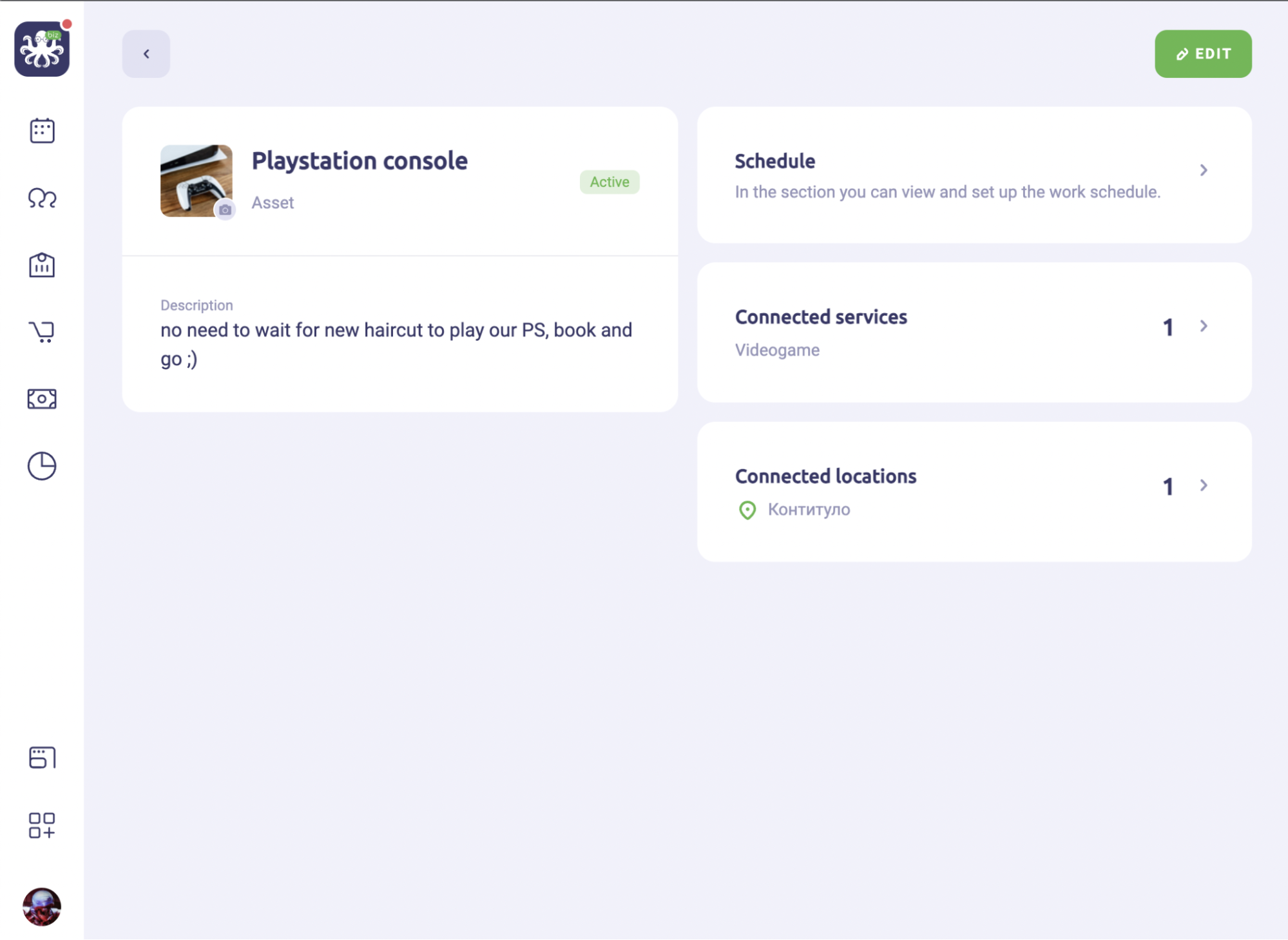This screenshot has width=1288, height=940.
Task: Click the Playstation console thumbnail image
Action: click(197, 181)
